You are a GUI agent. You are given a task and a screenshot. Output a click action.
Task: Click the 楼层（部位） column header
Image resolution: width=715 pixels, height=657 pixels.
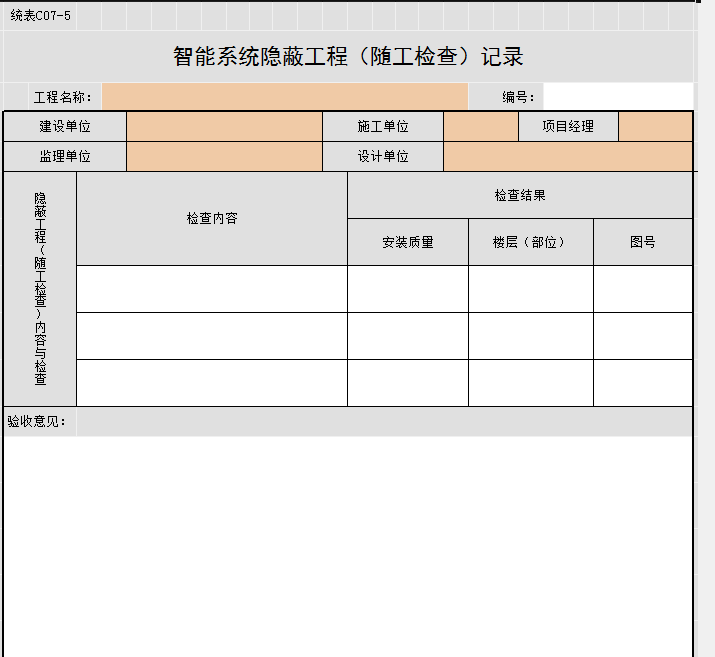pyautogui.click(x=530, y=242)
